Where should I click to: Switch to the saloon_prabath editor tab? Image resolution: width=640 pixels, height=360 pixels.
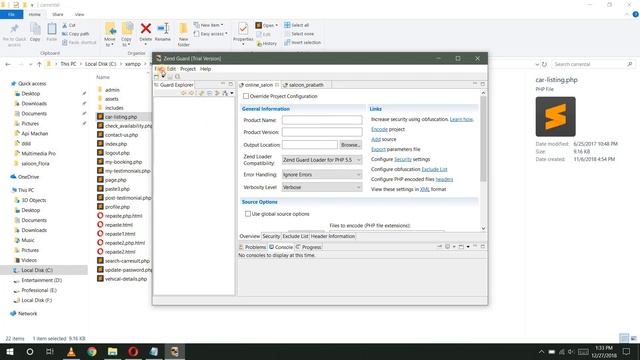306,85
